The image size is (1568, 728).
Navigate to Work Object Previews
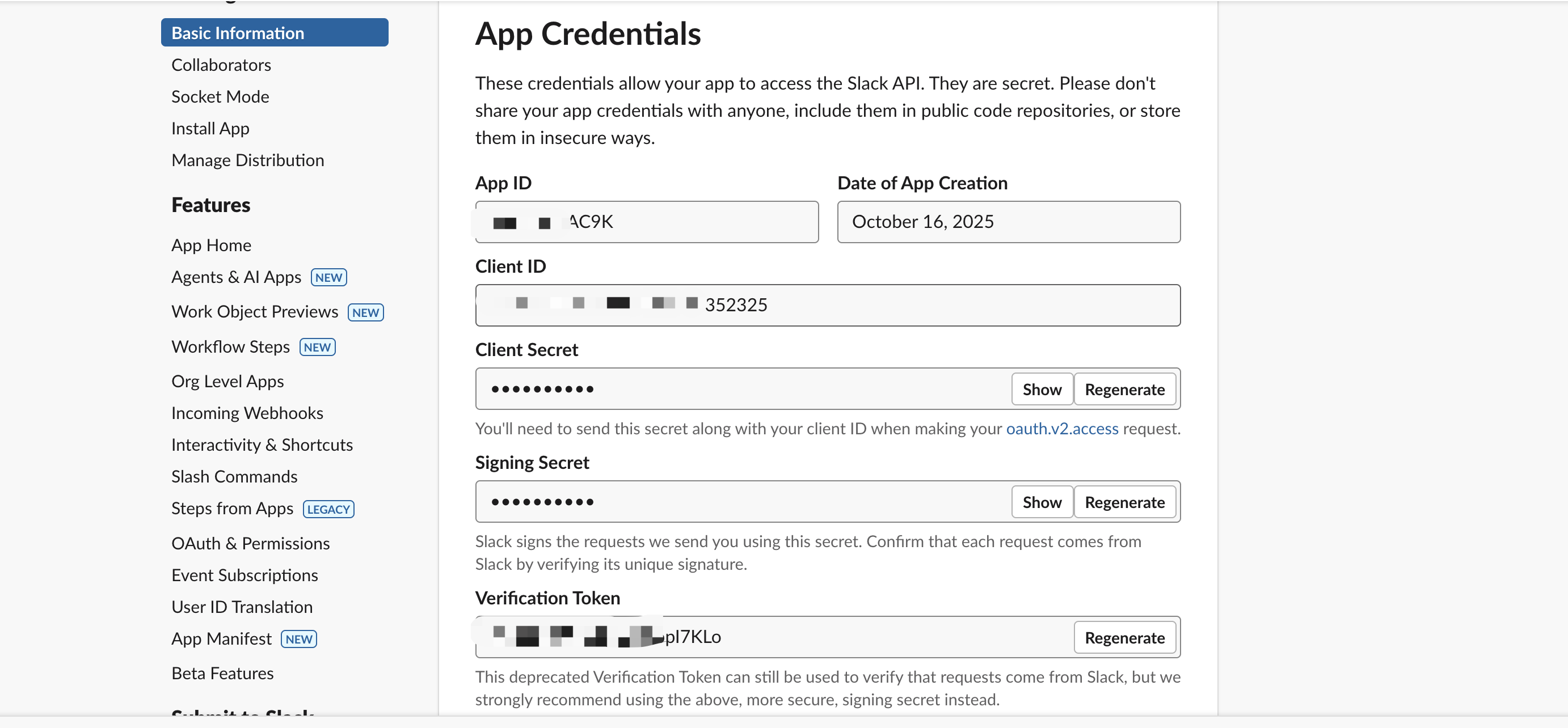click(x=255, y=312)
